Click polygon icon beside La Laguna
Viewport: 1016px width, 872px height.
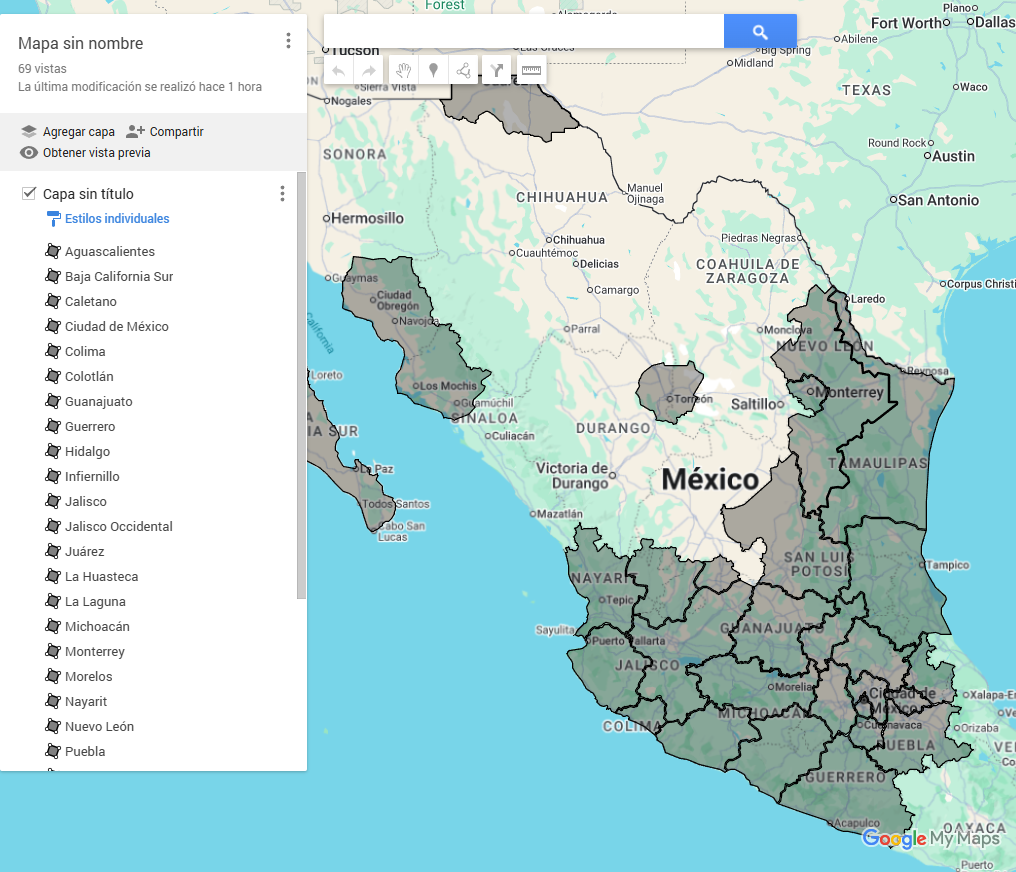click(x=53, y=601)
